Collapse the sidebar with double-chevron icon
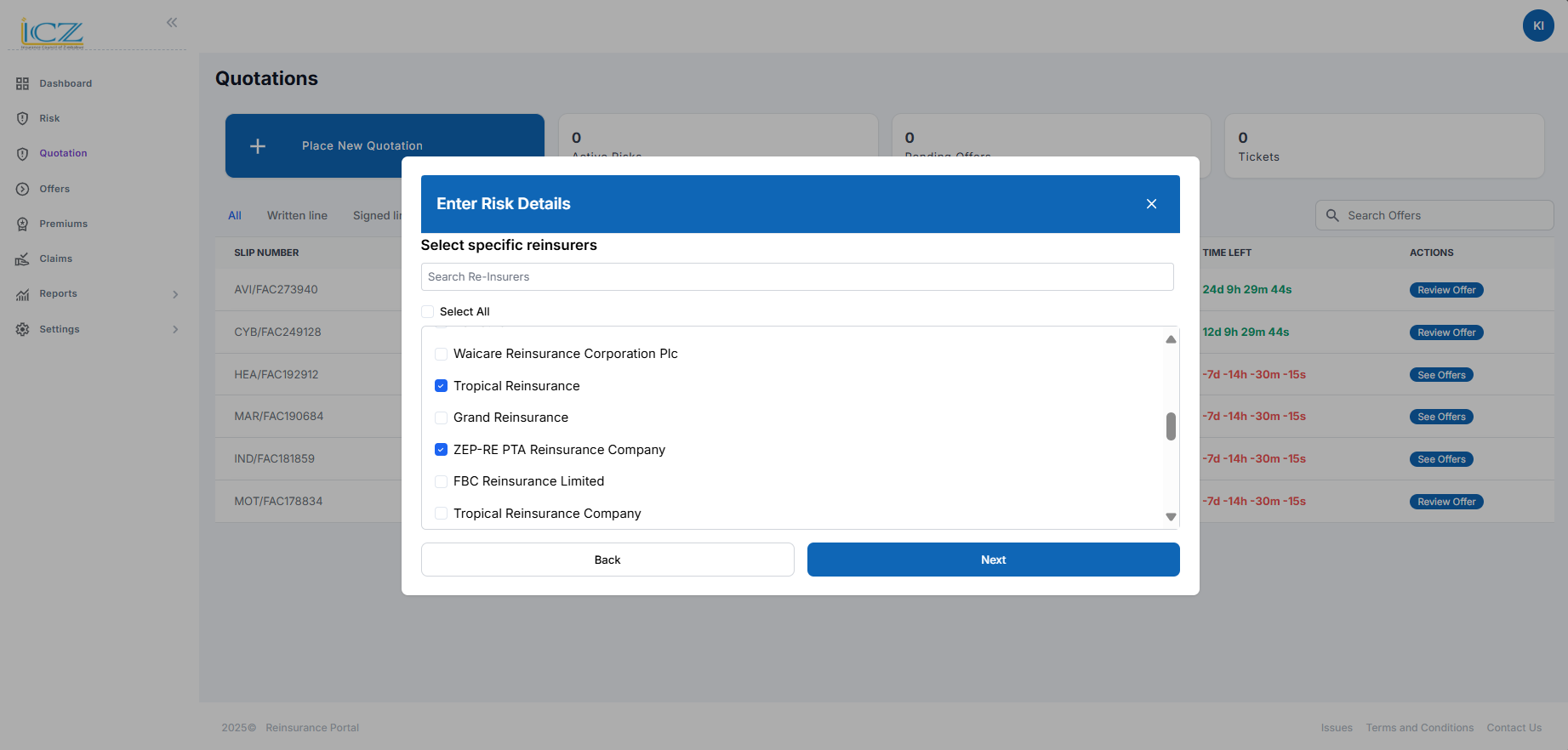 (x=172, y=23)
